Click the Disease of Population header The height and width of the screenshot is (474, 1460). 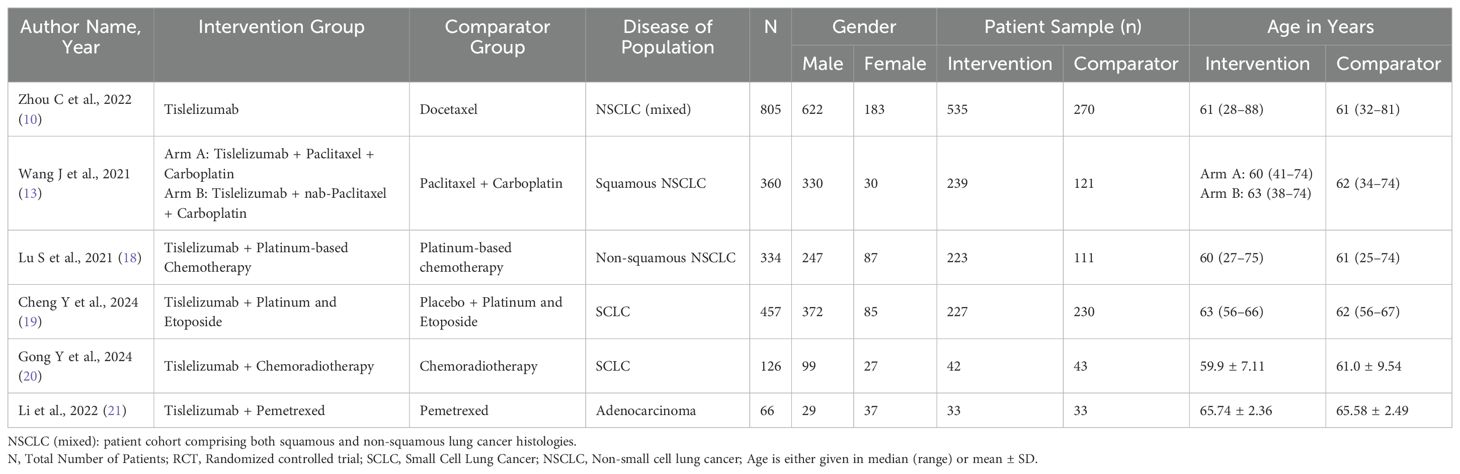pos(667,36)
